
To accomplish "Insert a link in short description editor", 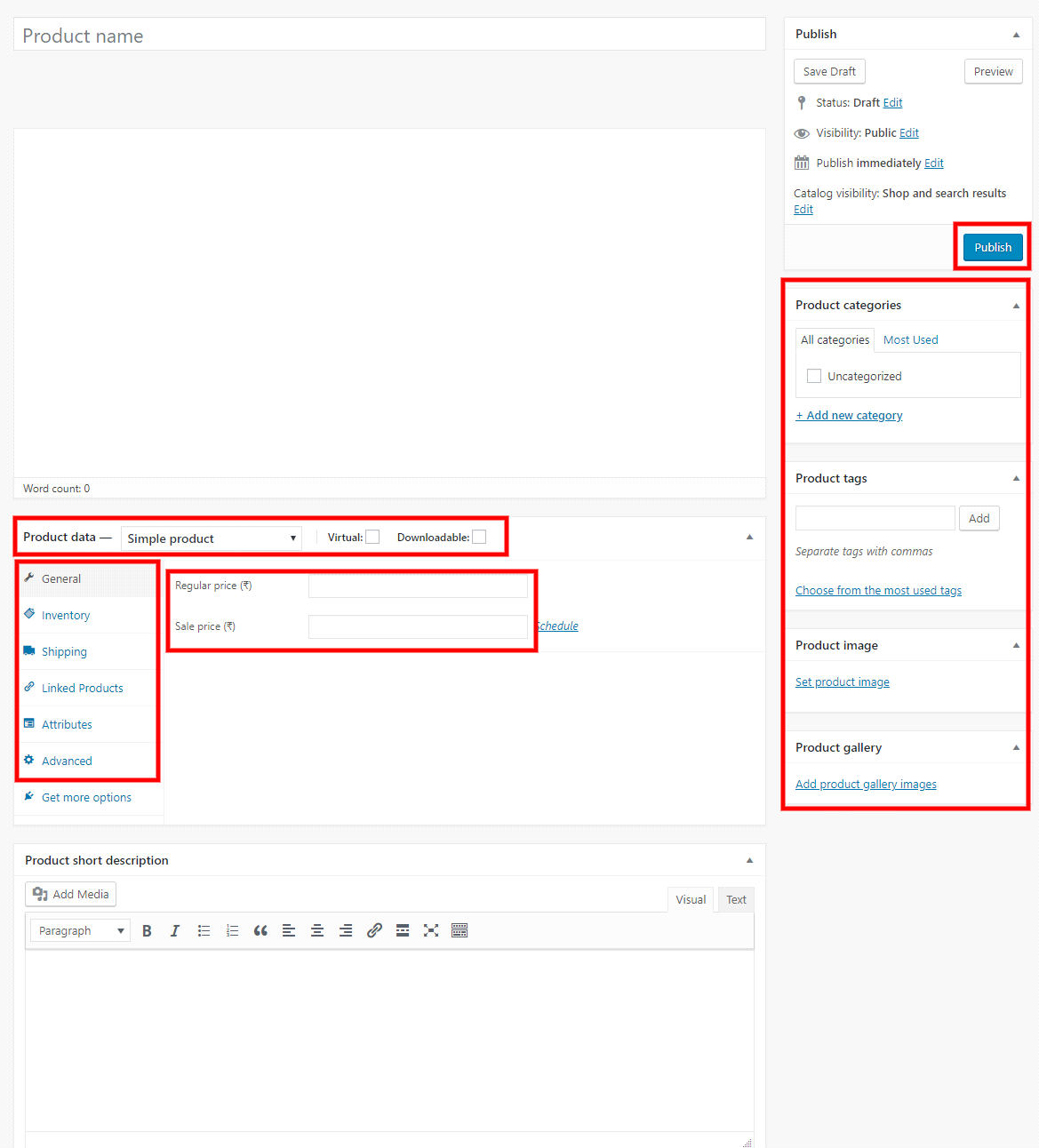I will pos(374,930).
